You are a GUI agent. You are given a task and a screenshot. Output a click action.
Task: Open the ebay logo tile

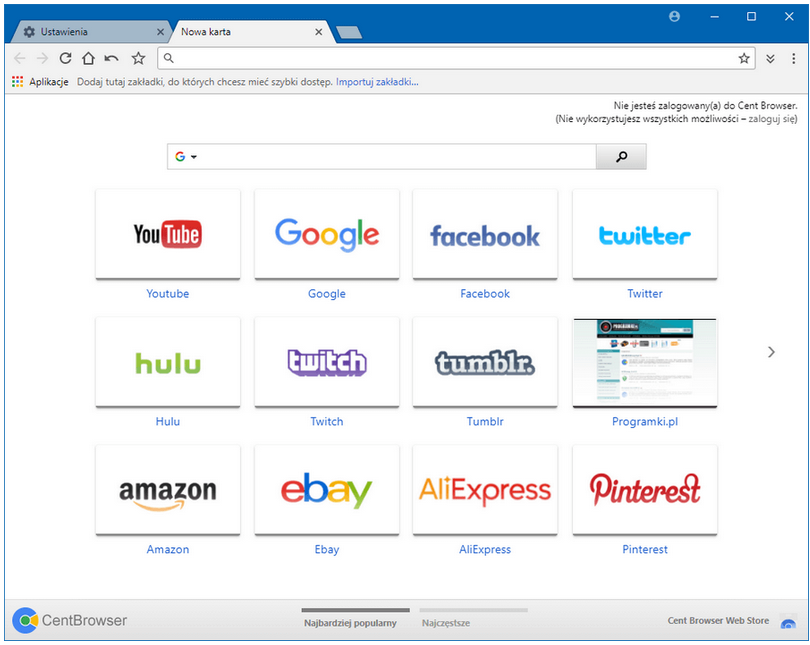327,490
